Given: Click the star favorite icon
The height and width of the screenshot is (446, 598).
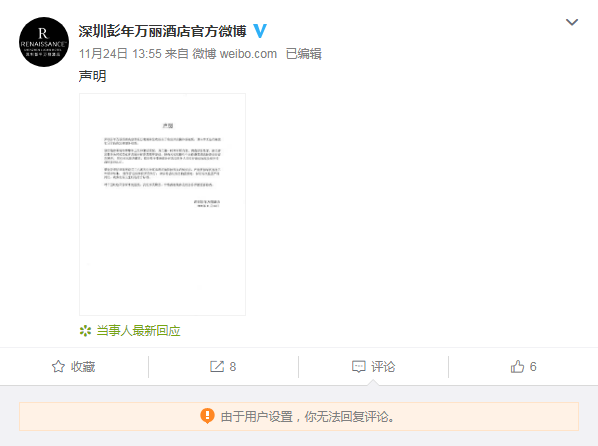Looking at the screenshot, I should click(58, 367).
